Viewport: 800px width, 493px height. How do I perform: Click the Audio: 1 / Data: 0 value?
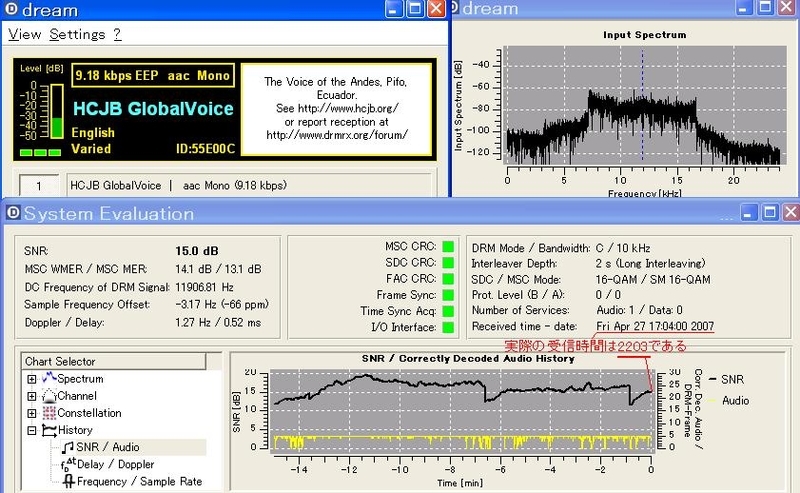639,310
